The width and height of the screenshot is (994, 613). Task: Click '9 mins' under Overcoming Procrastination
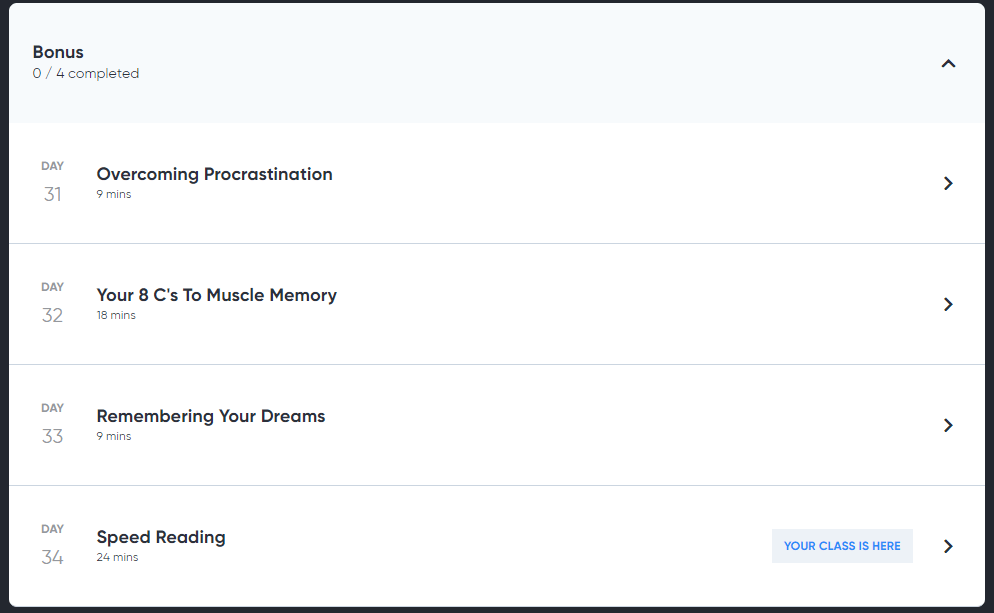[114, 195]
